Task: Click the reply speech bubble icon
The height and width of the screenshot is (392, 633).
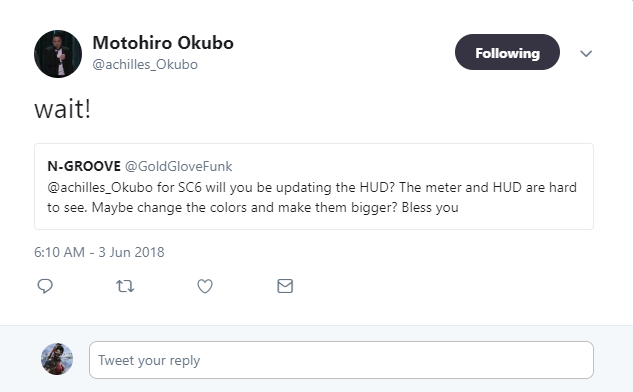Action: [45, 286]
